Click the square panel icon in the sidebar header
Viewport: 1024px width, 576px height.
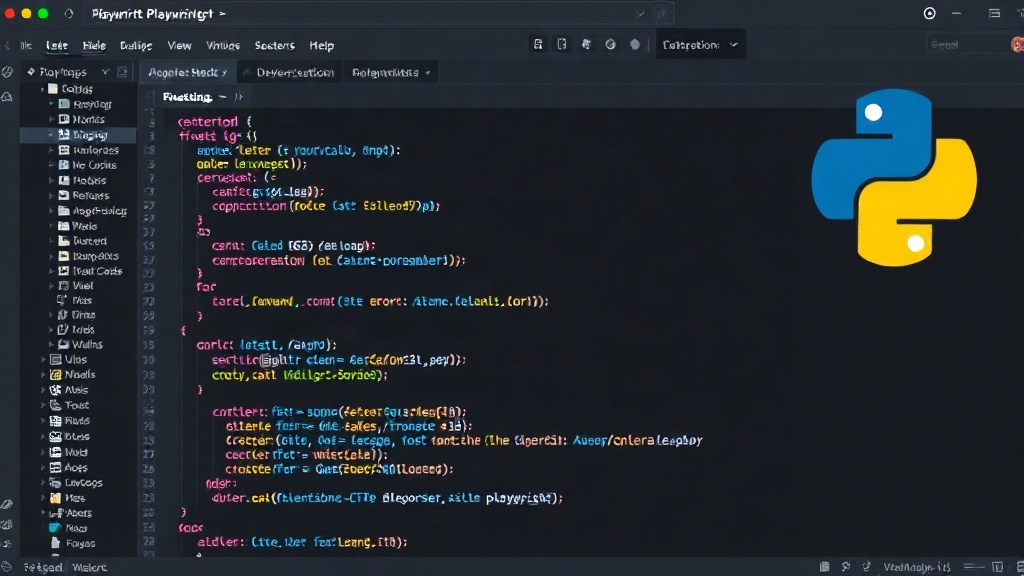pos(122,72)
